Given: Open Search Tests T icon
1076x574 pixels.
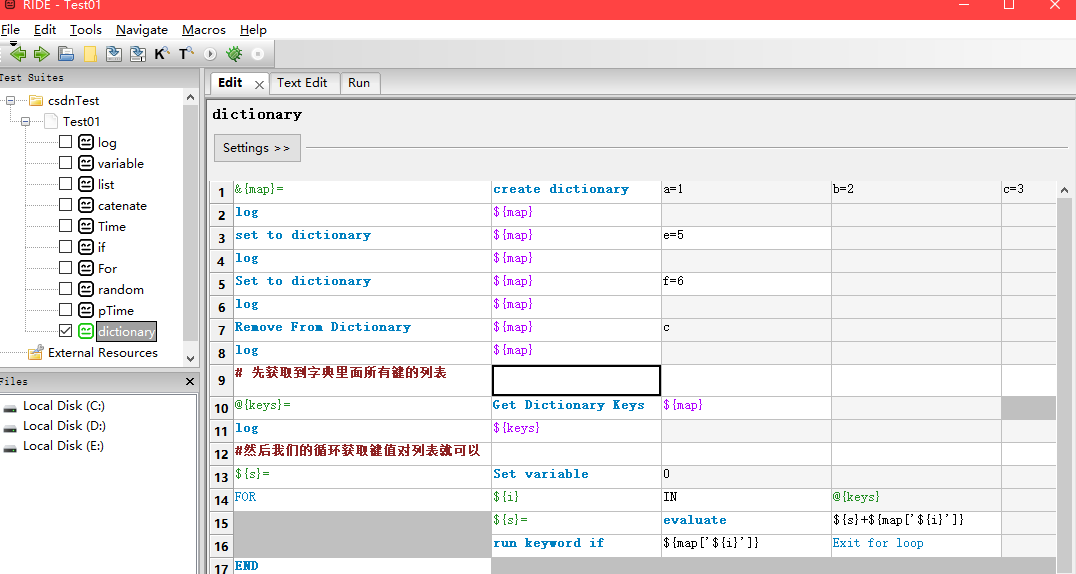Looking at the screenshot, I should (186, 54).
